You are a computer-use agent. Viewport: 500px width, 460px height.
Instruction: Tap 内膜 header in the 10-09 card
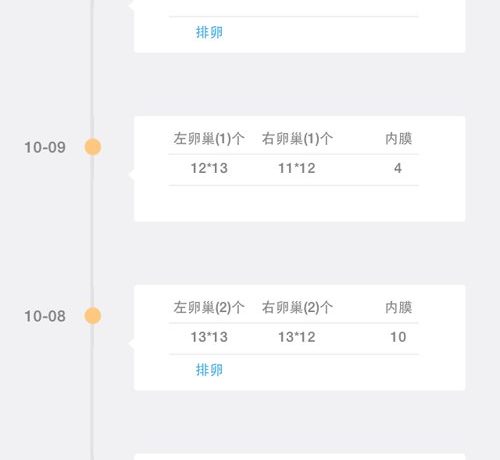[x=398, y=139]
